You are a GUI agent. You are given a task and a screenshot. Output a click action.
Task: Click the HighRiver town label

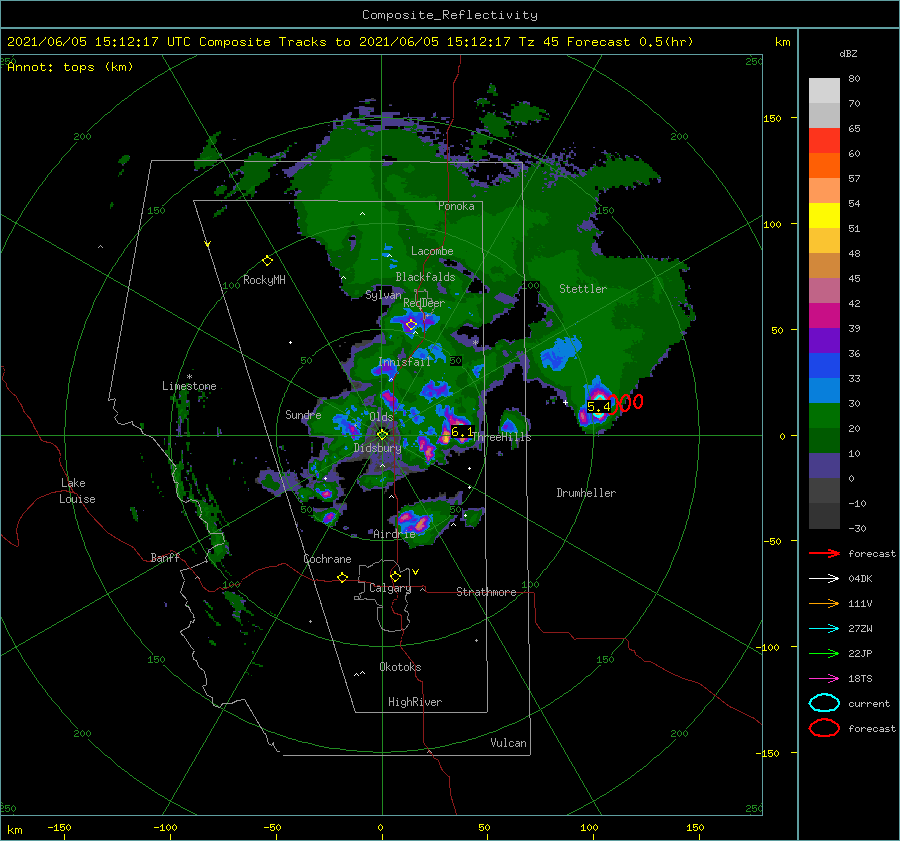point(415,702)
